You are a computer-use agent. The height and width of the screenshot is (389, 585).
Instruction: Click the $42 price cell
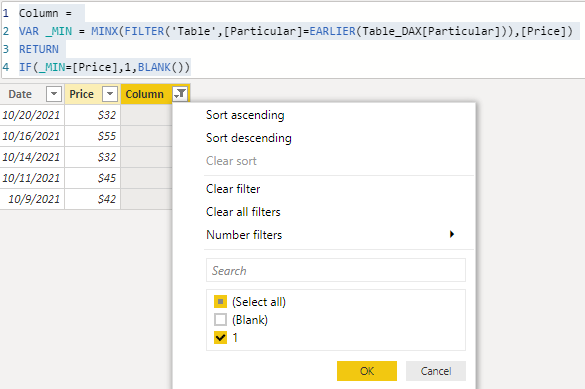(93, 199)
